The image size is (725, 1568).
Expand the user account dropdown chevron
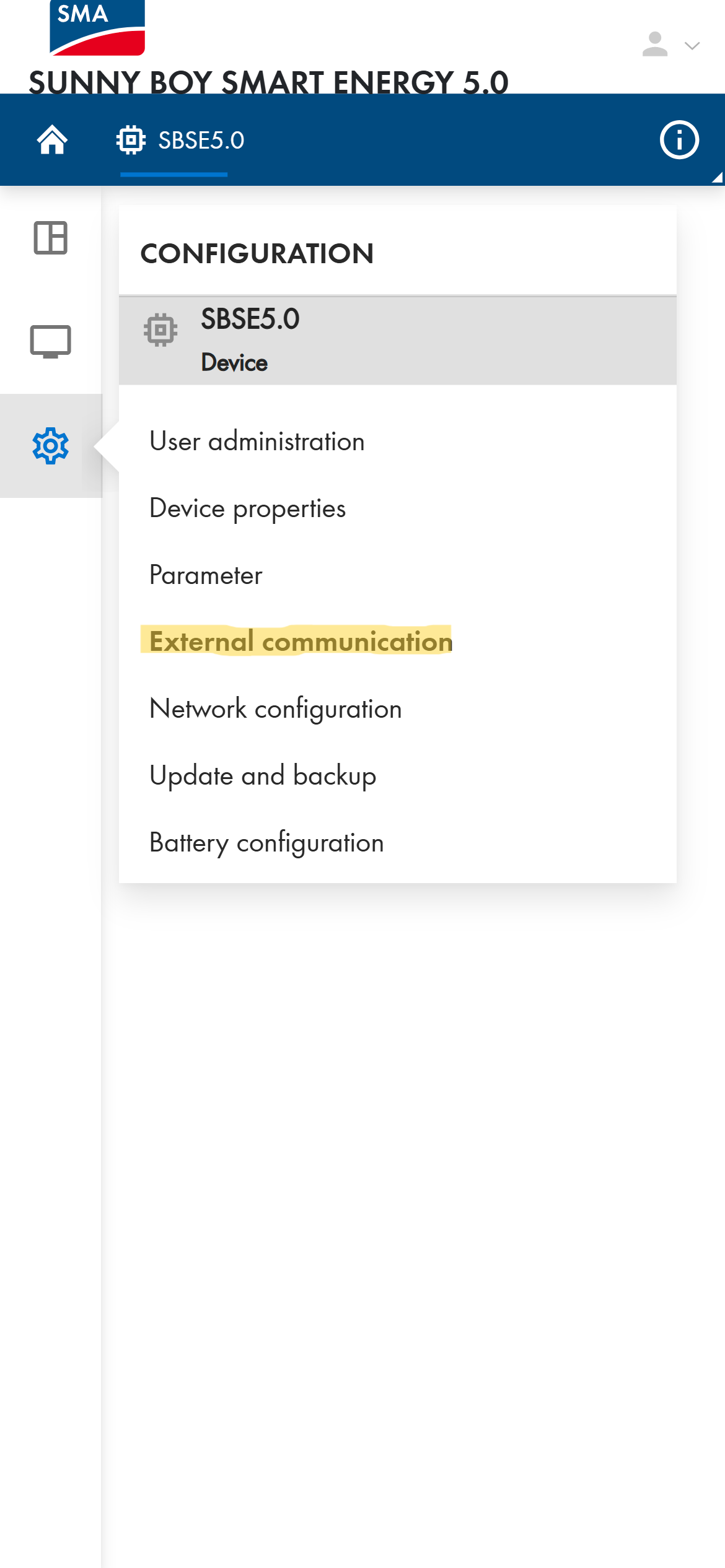point(692,46)
